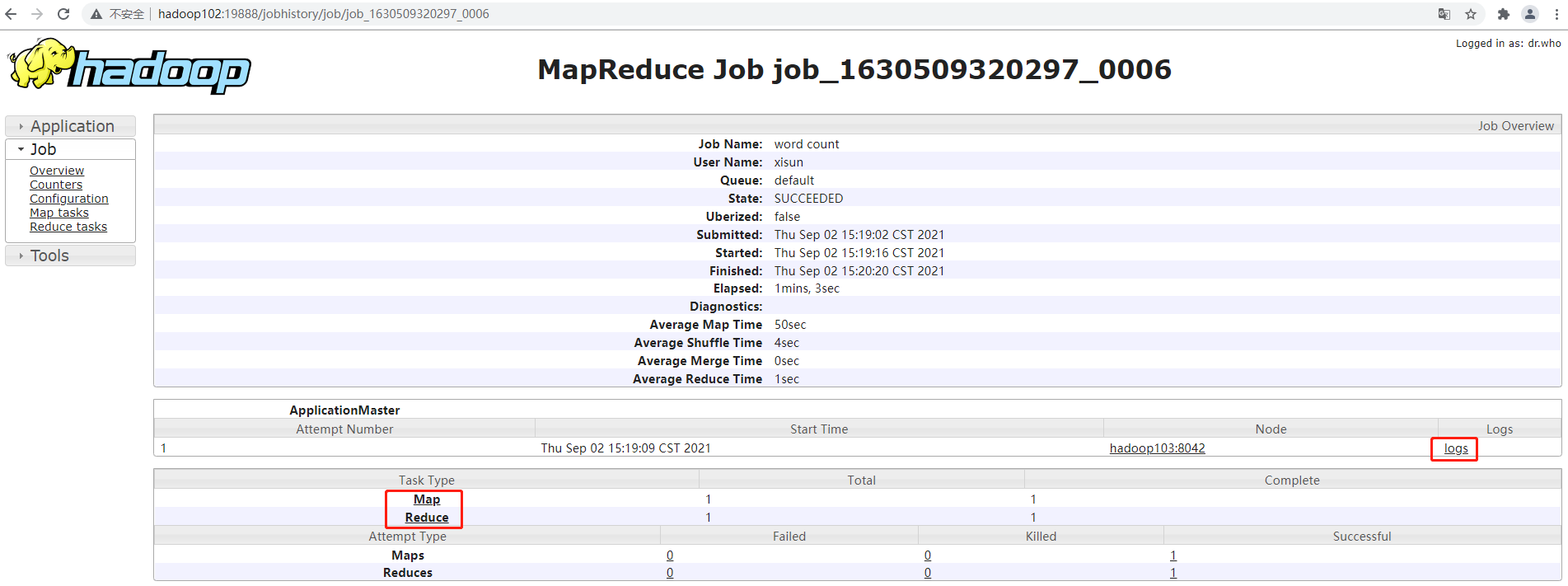
Task: Click the browser forward arrow
Action: click(37, 14)
